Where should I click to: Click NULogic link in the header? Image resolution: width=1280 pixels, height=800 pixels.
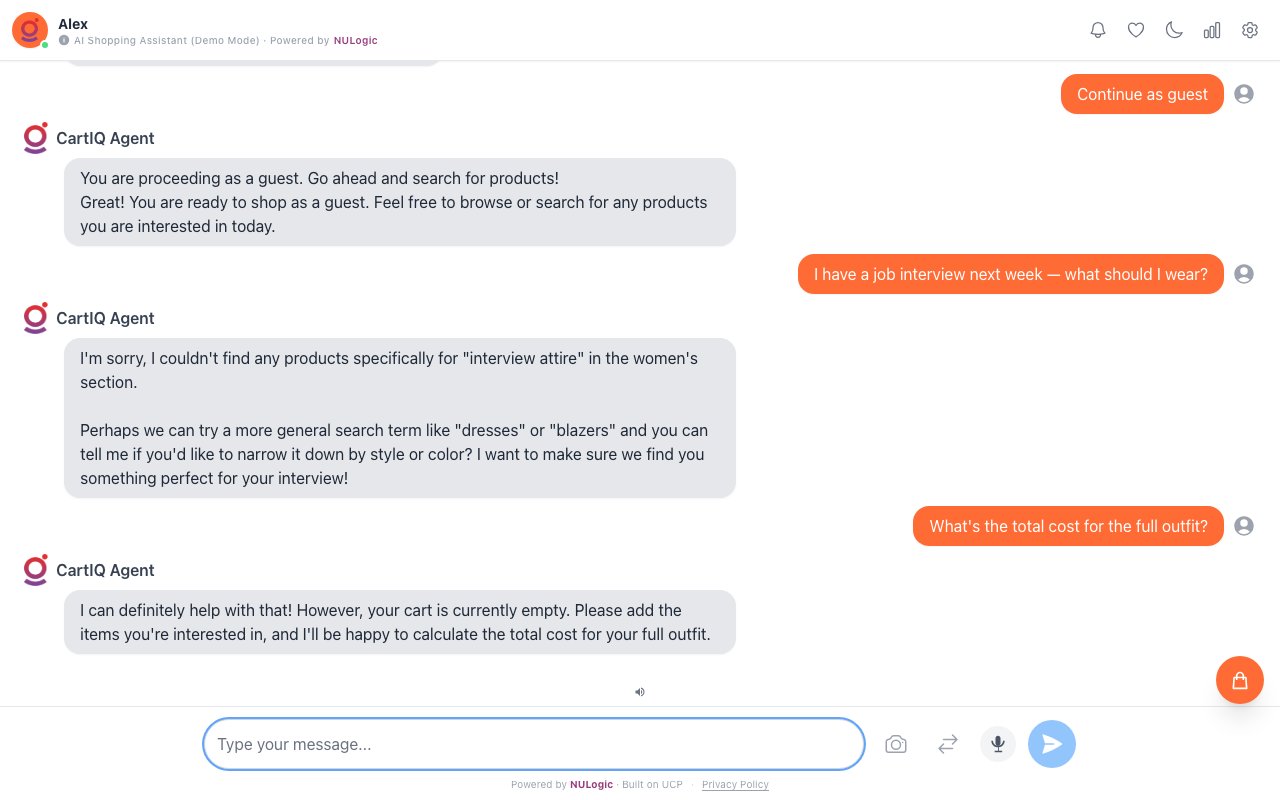click(x=355, y=41)
